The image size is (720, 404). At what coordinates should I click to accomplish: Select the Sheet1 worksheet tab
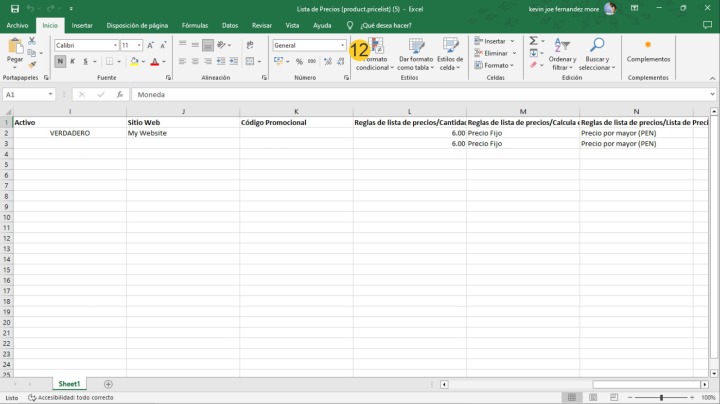(69, 384)
